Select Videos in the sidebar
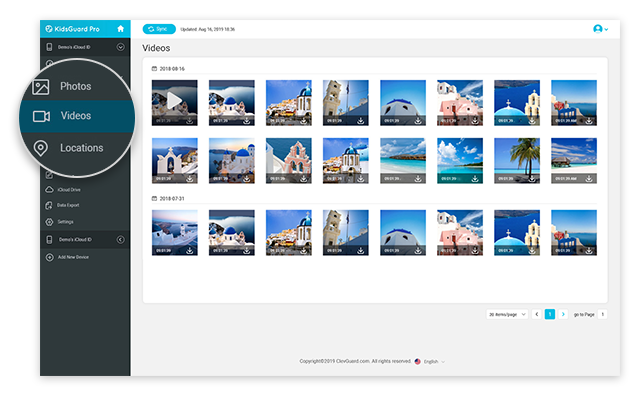640x400 pixels. (75, 116)
